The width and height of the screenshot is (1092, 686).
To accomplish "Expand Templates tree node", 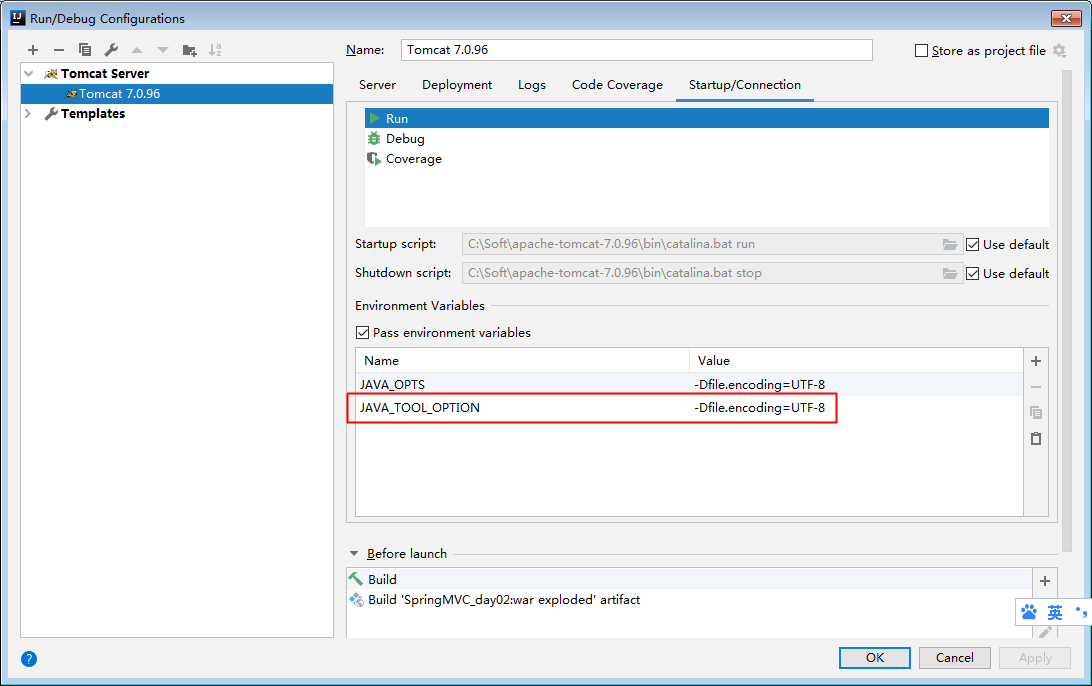I will 29,114.
